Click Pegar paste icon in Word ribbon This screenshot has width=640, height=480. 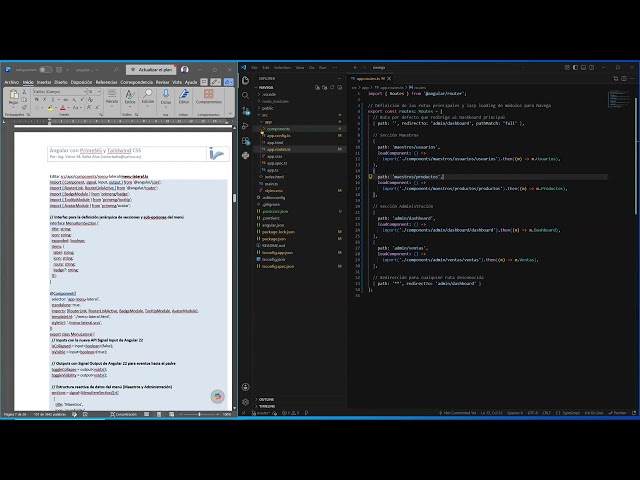point(13,97)
